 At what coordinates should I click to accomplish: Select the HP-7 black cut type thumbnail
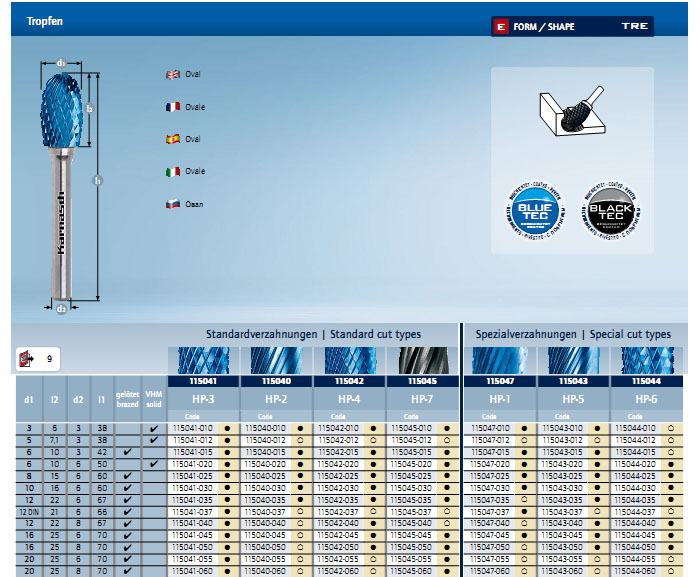click(423, 360)
